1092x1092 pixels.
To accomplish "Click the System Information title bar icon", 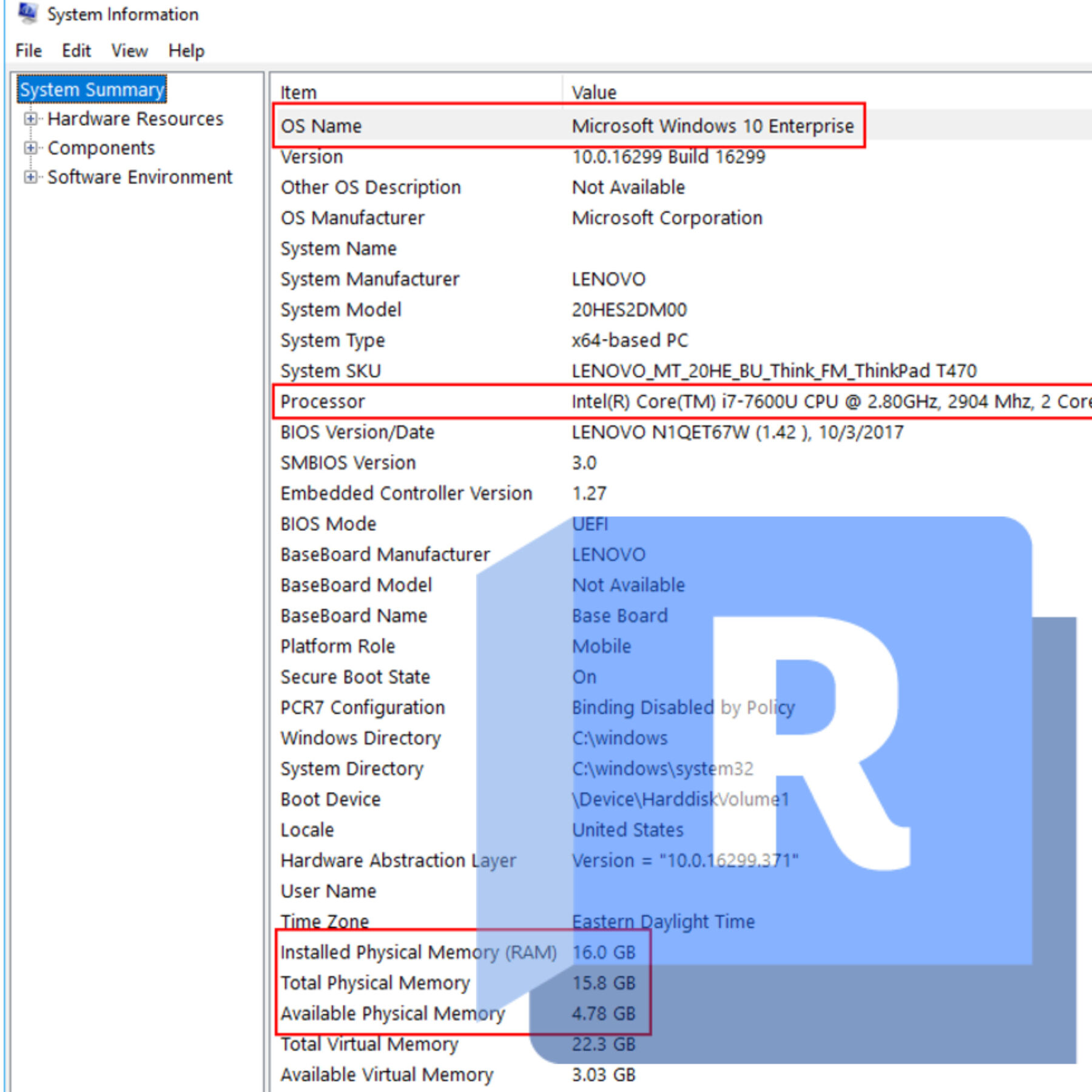I will click(x=27, y=13).
